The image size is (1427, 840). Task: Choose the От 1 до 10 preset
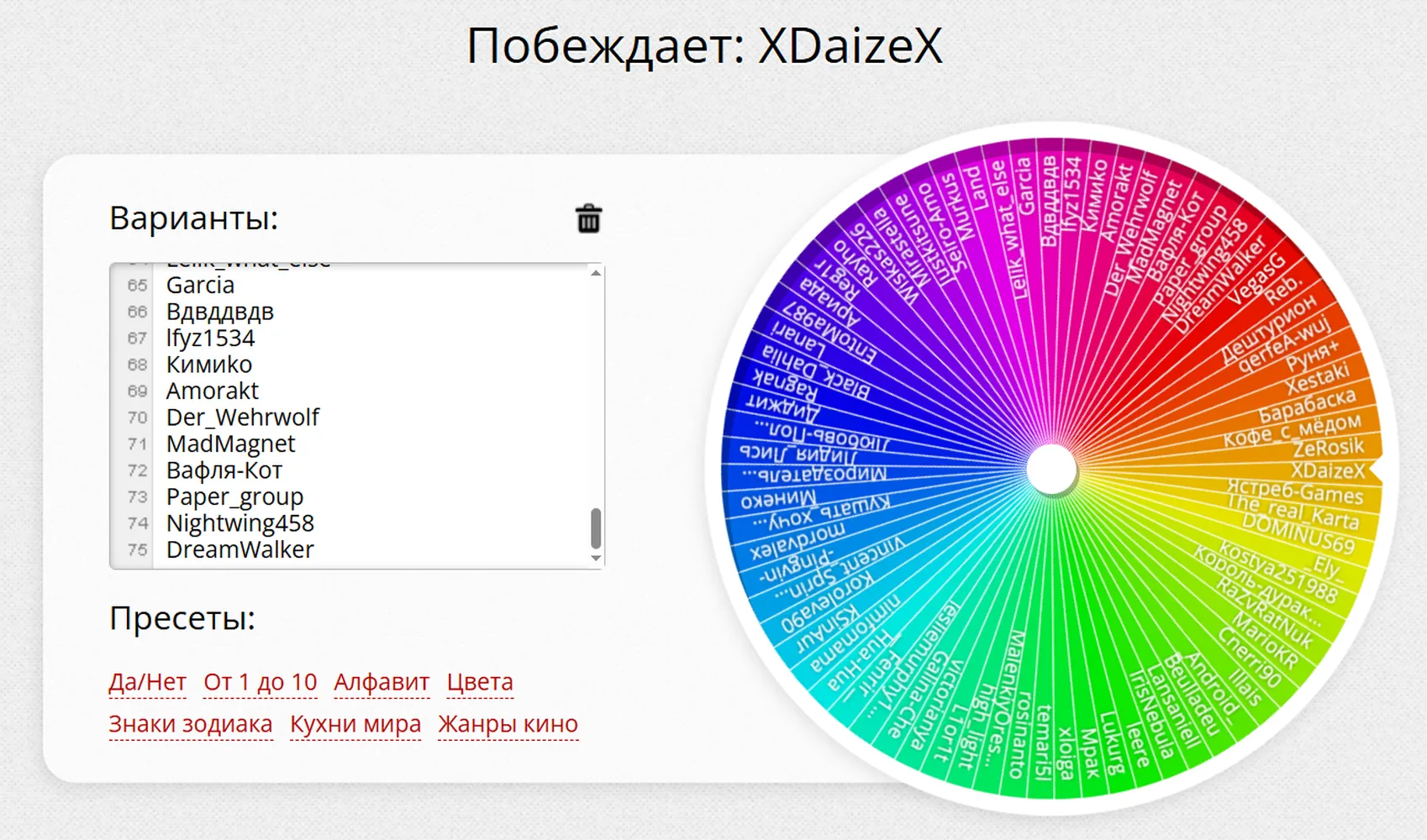point(261,682)
